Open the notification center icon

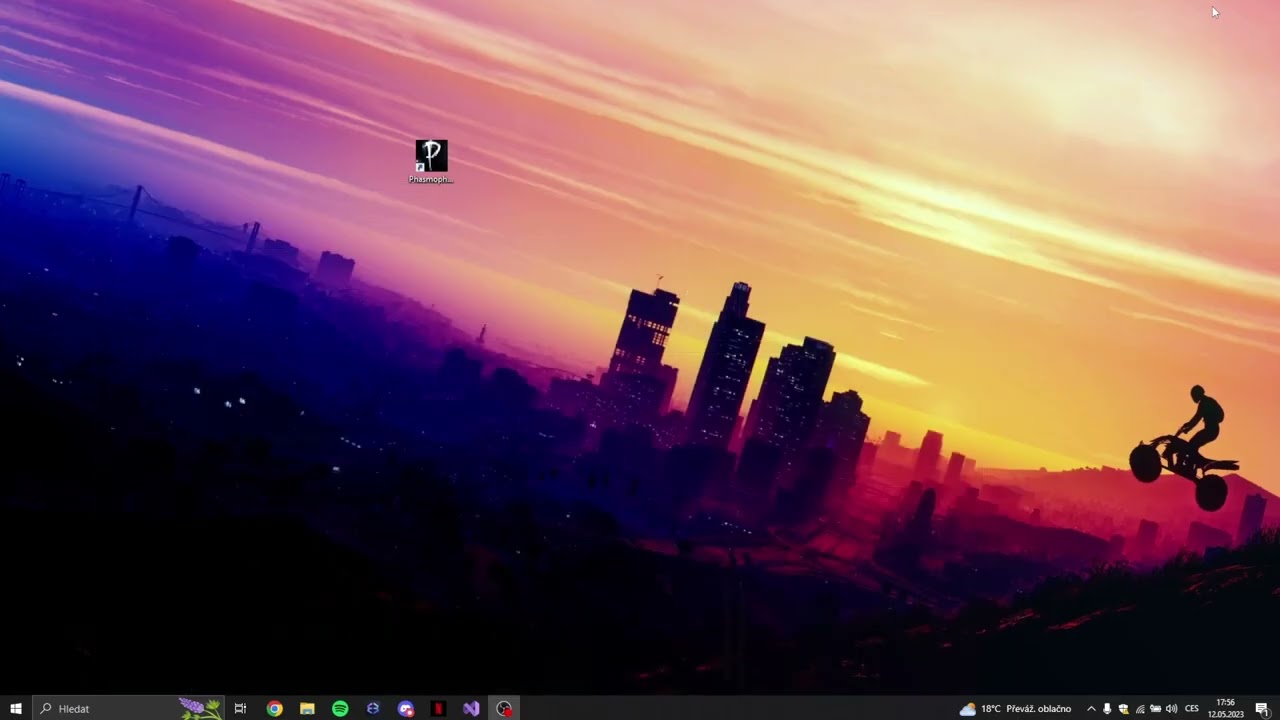(x=1262, y=708)
